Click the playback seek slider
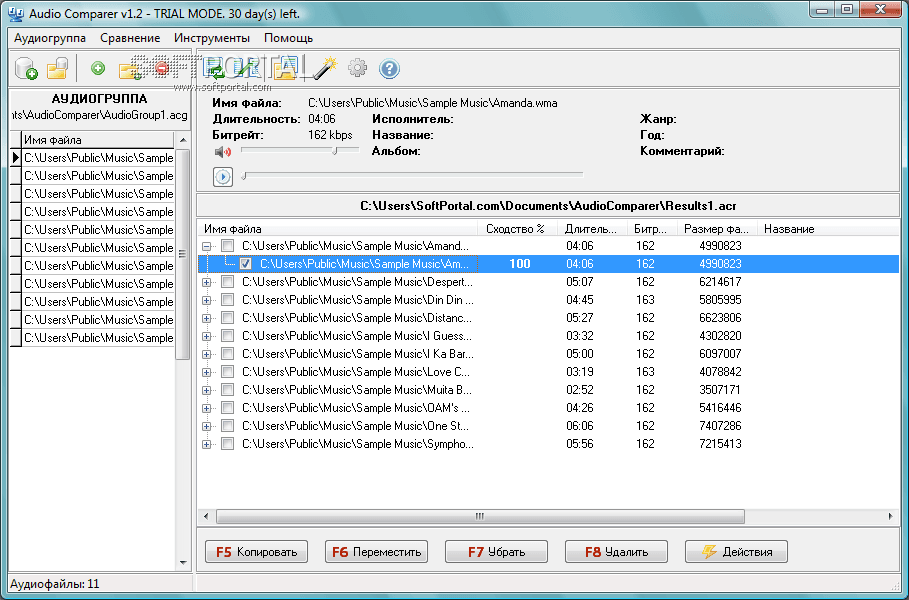 413,174
